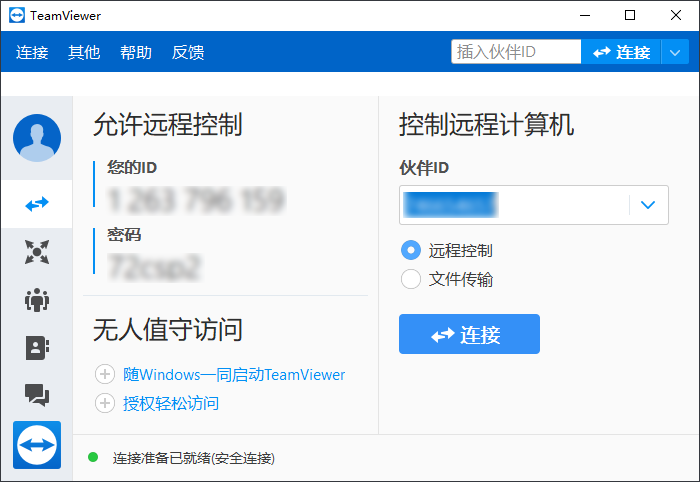Image resolution: width=700 pixels, height=482 pixels.
Task: Close the TeamViewer window
Action: point(675,16)
